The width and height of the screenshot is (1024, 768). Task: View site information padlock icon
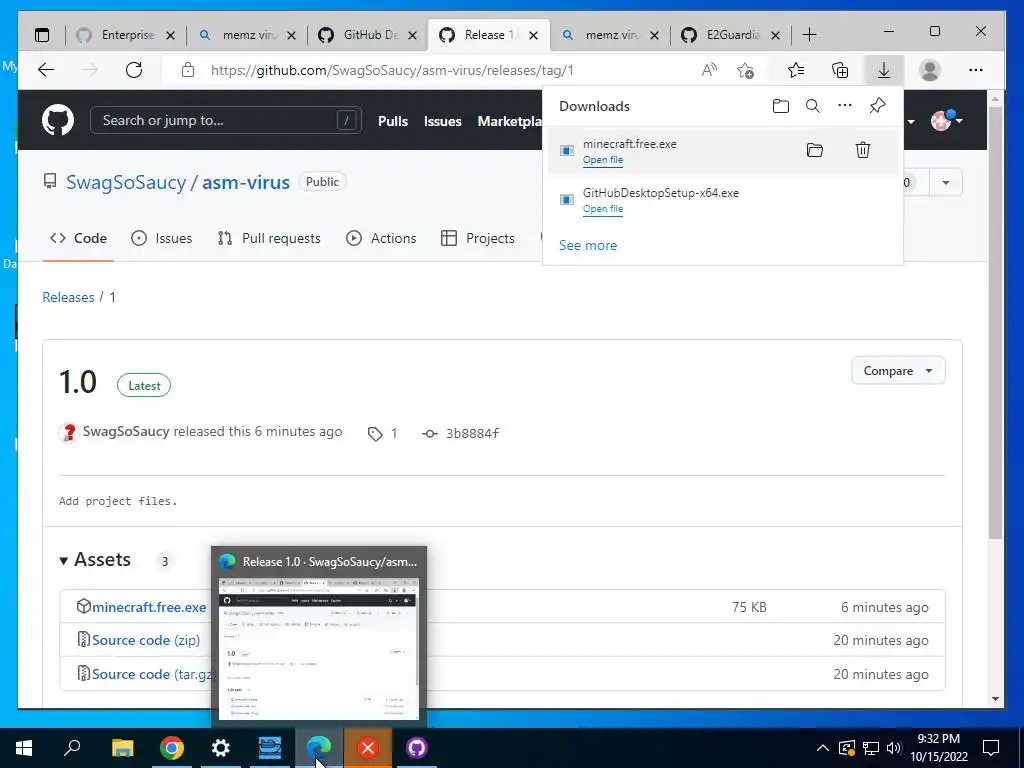(187, 70)
